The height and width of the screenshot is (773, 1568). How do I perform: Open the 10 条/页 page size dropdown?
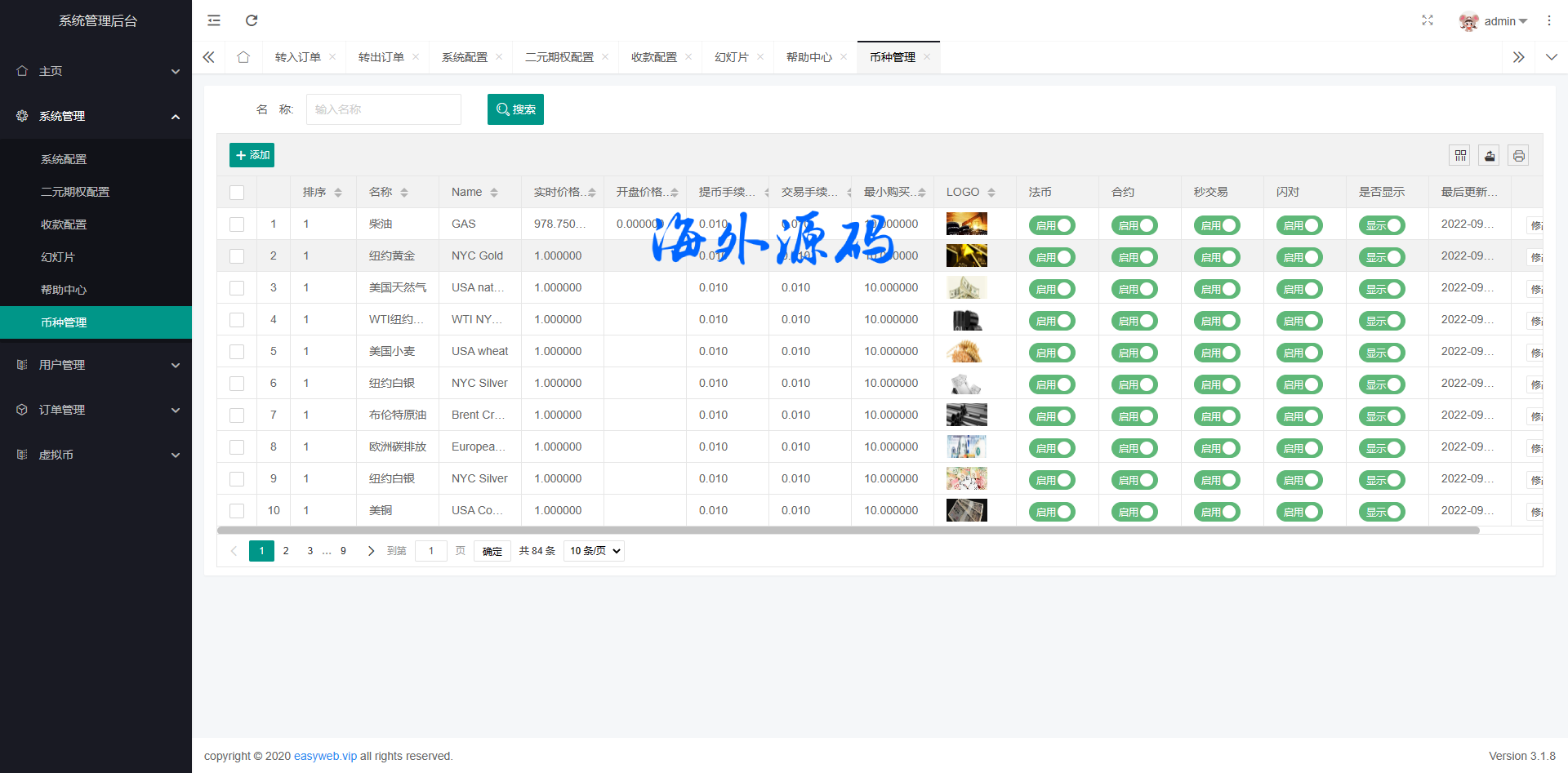594,551
